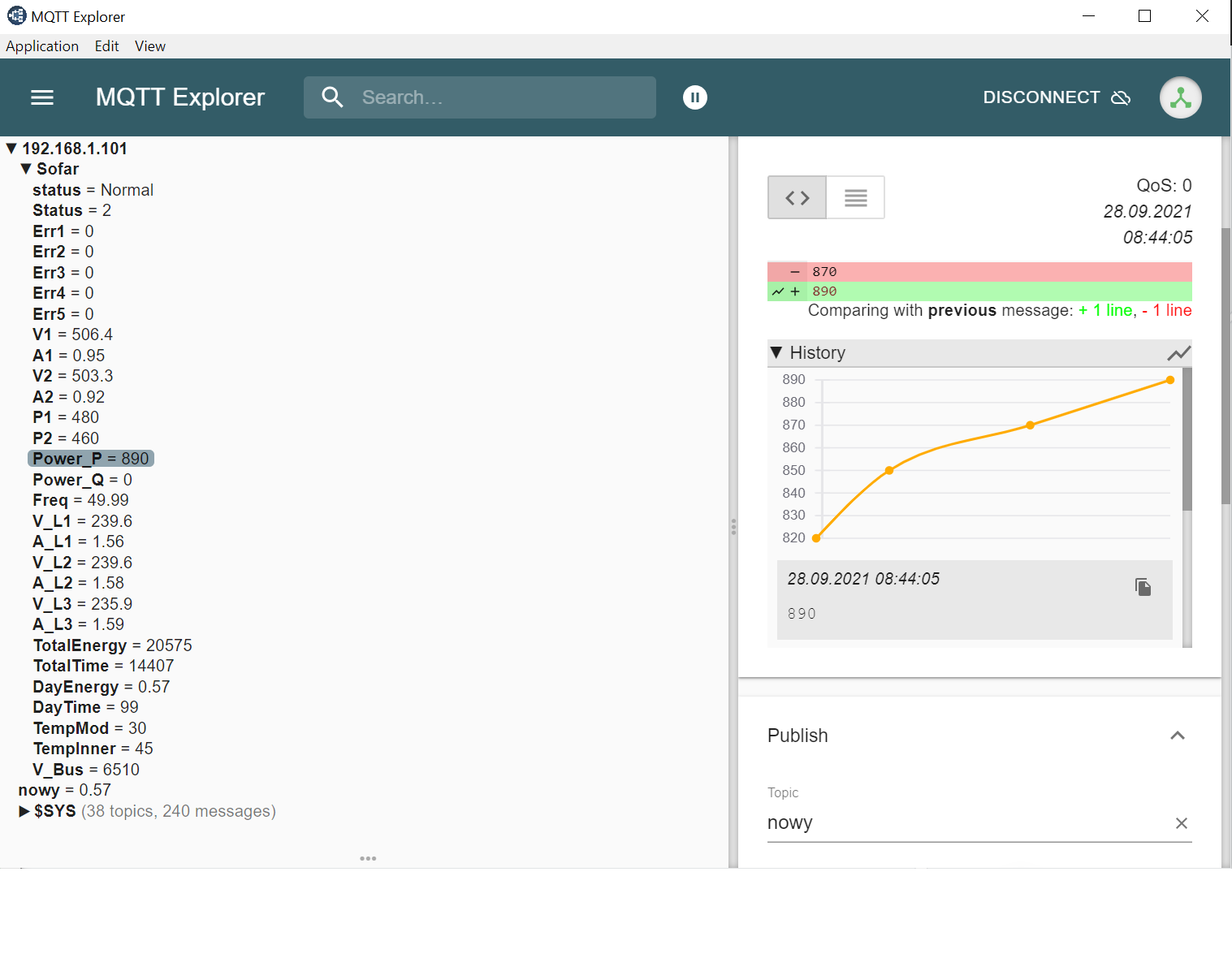
Task: Select the 'Freq = 49.99' topic
Action: (x=80, y=500)
